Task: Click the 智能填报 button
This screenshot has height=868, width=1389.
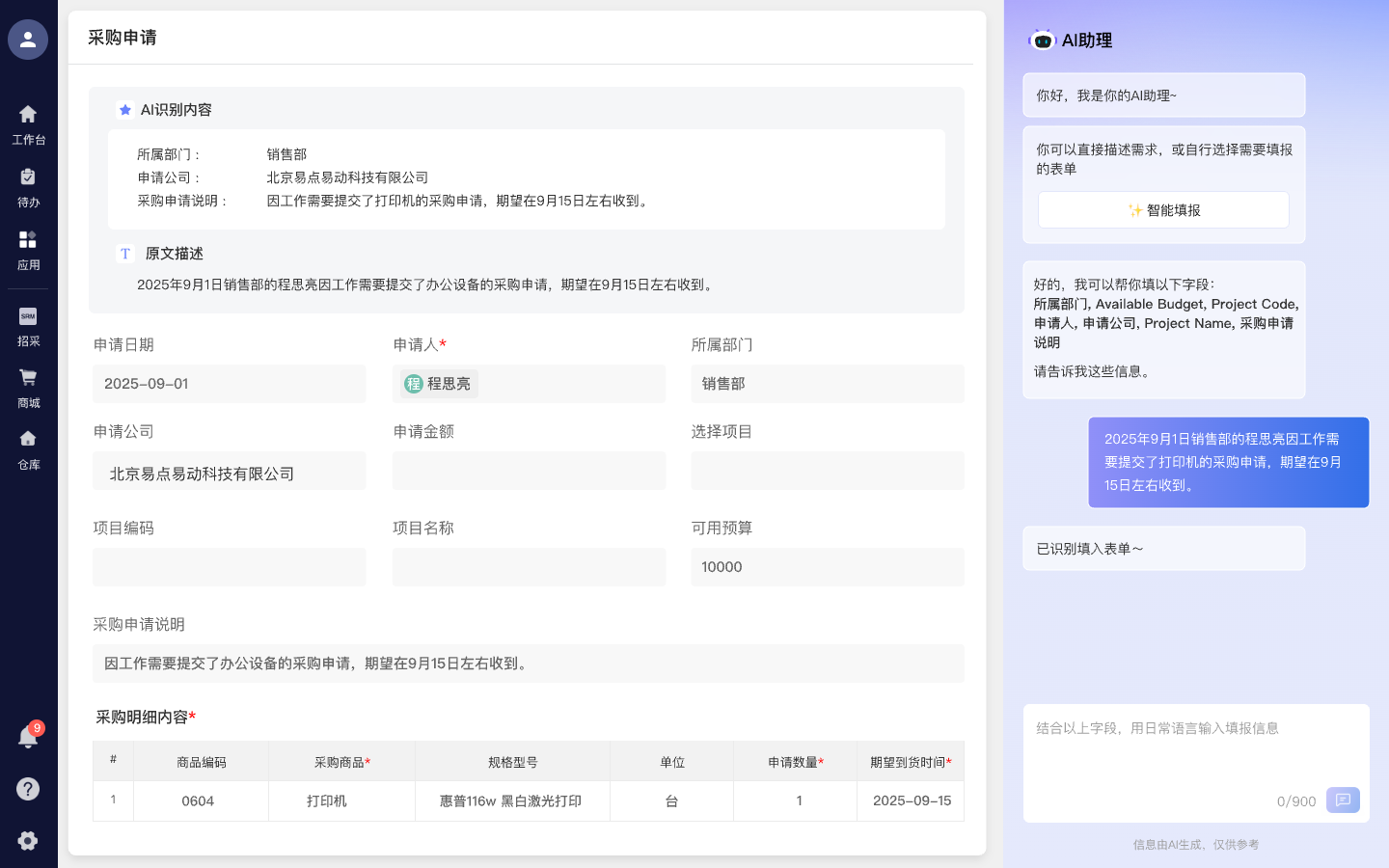Action: [x=1163, y=209]
